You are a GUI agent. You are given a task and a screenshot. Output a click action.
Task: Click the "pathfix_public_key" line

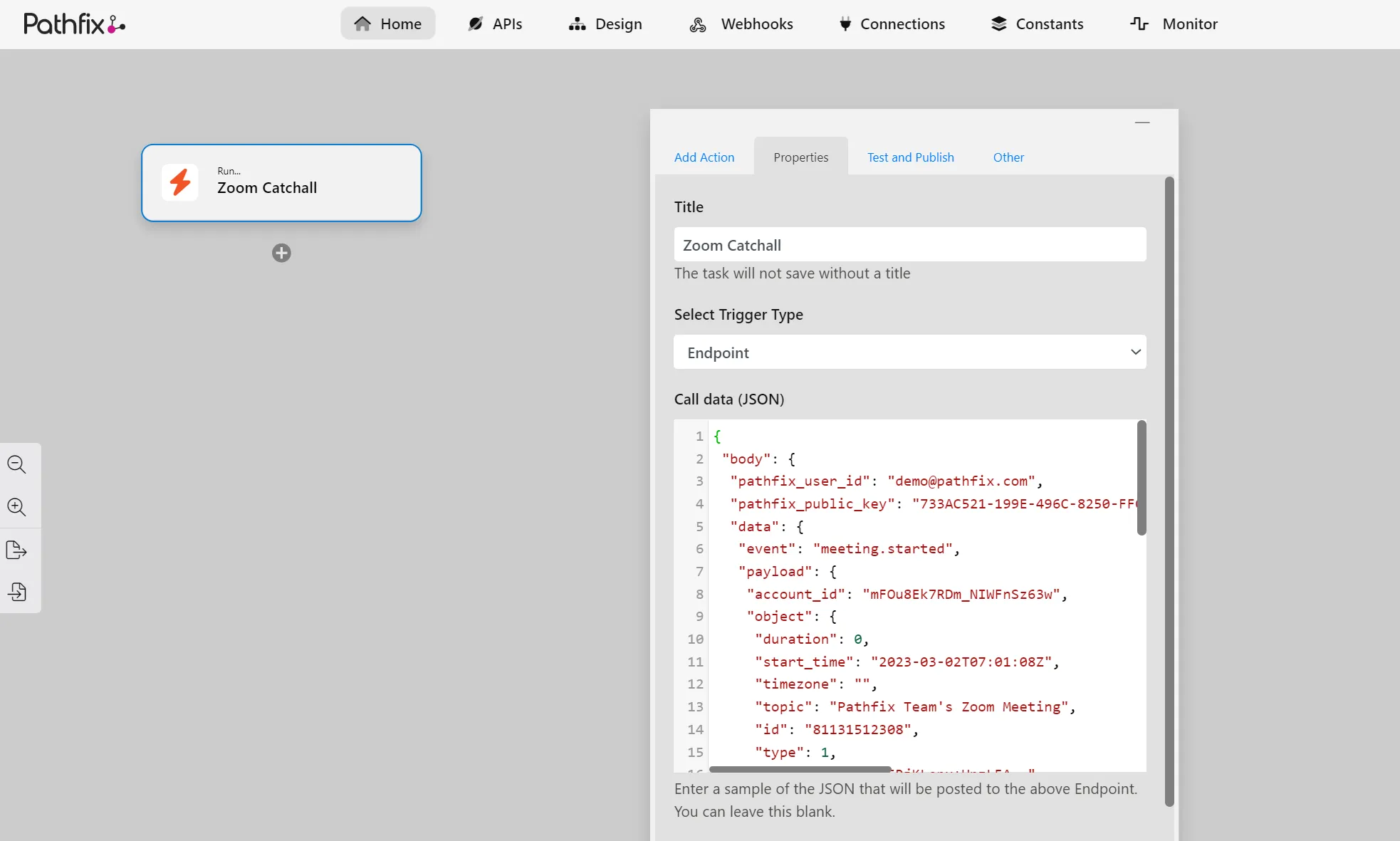point(934,504)
